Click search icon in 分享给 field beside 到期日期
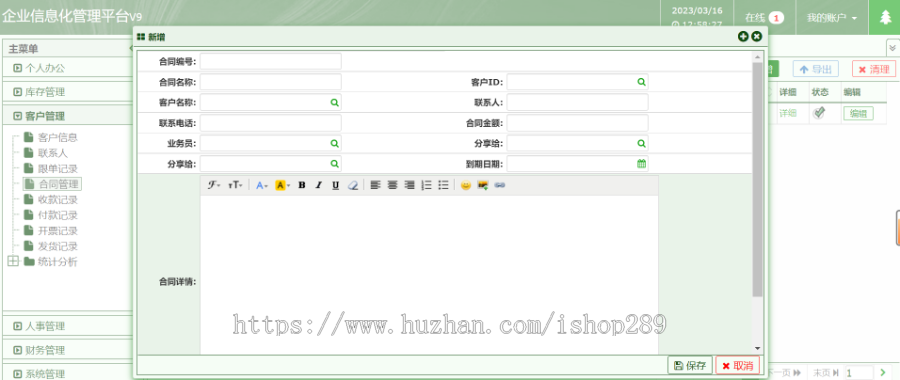900x380 pixels. click(334, 164)
